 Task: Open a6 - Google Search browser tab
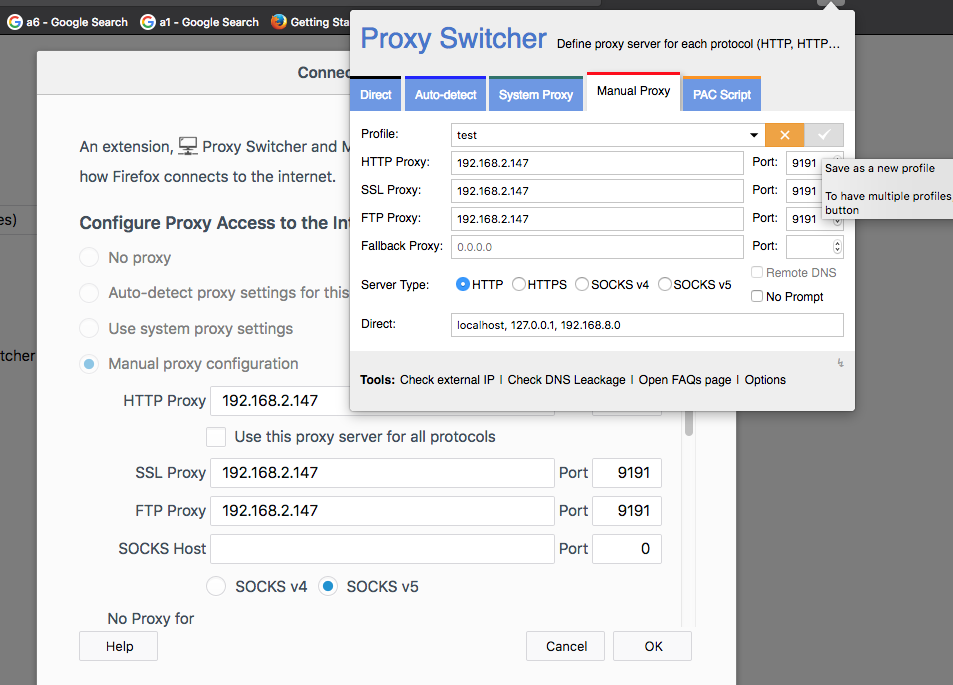(x=68, y=22)
